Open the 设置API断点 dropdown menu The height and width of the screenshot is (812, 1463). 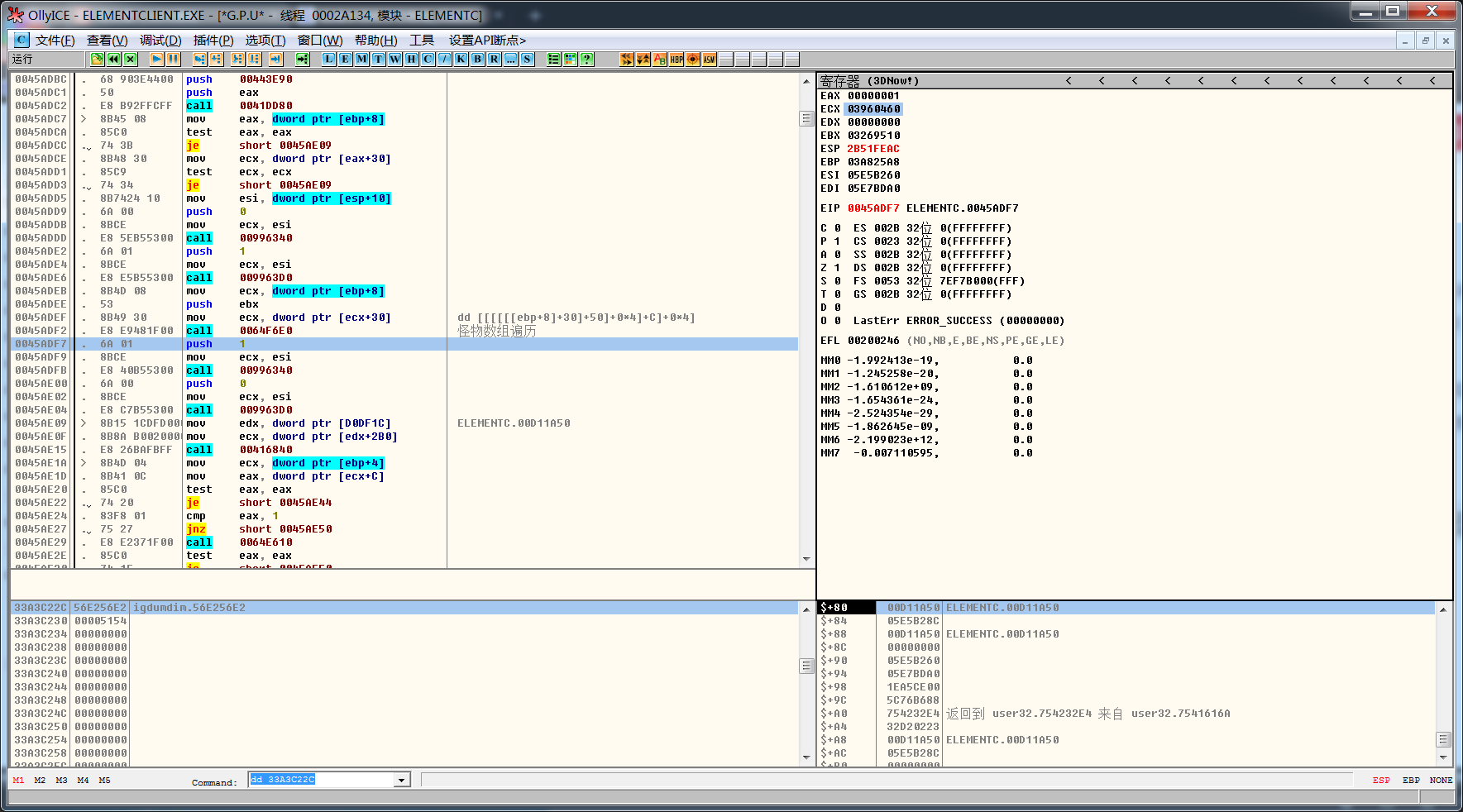pyautogui.click(x=487, y=40)
